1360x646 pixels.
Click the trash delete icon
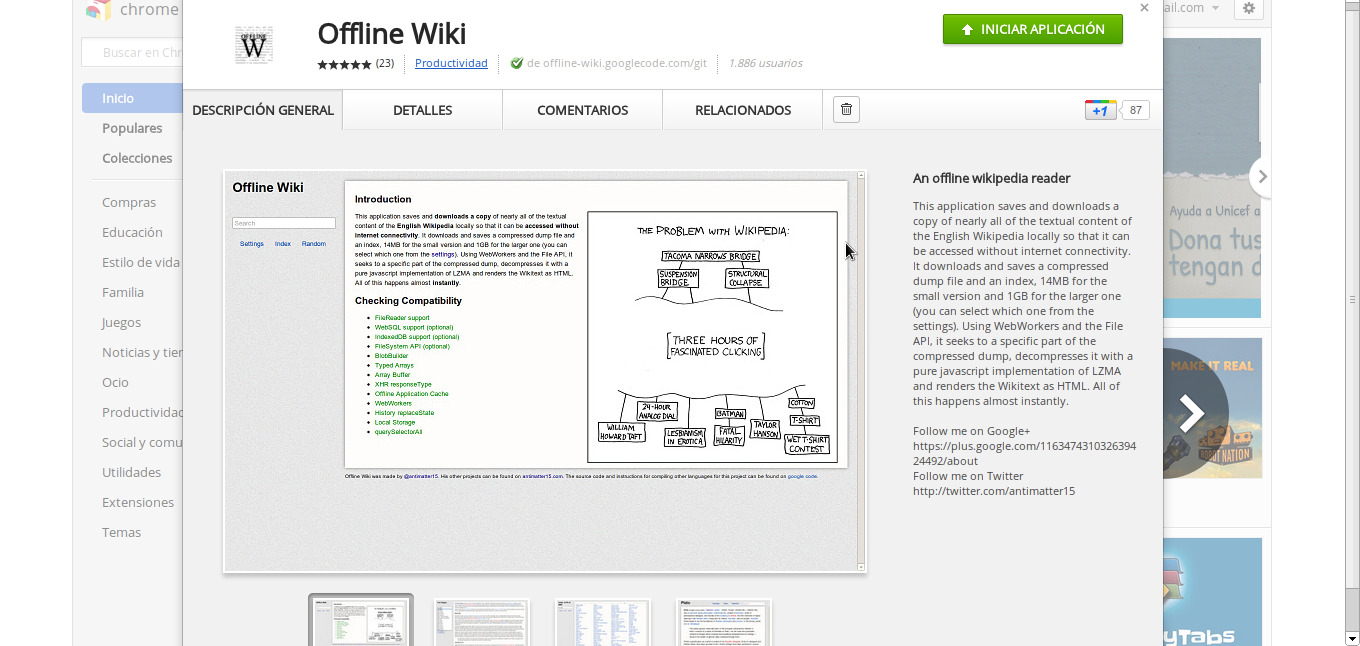point(845,109)
